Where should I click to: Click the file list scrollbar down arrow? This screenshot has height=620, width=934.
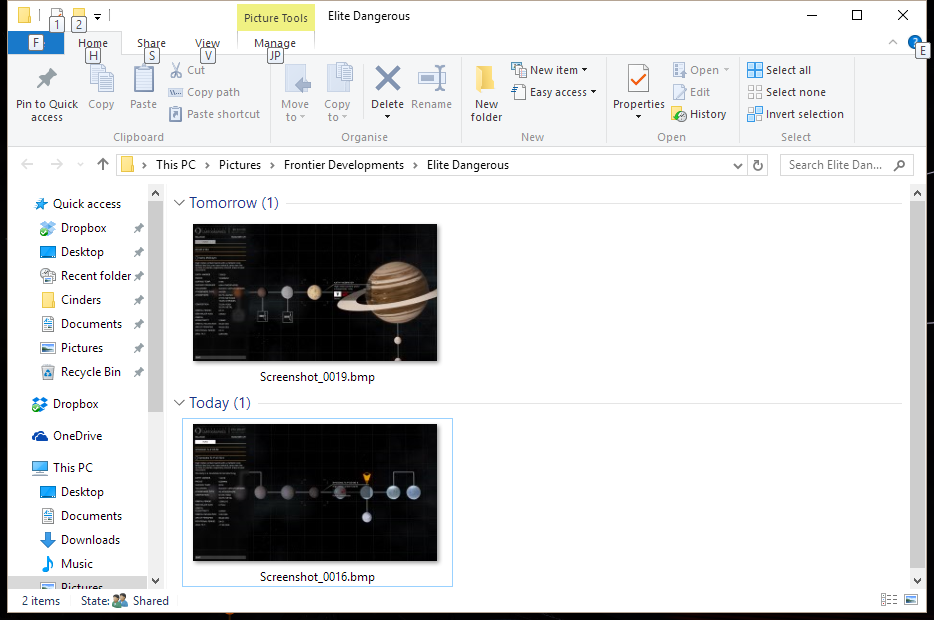(917, 581)
